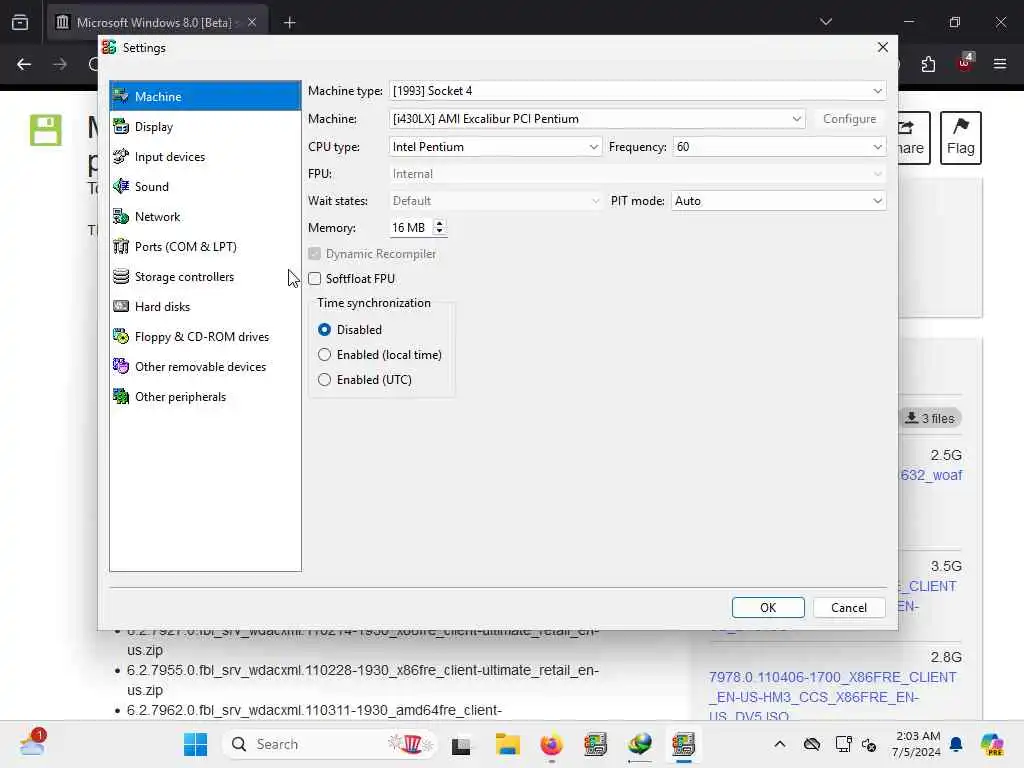The height and width of the screenshot is (768, 1024).
Task: Select Disabled time synchronization
Action: coord(325,330)
